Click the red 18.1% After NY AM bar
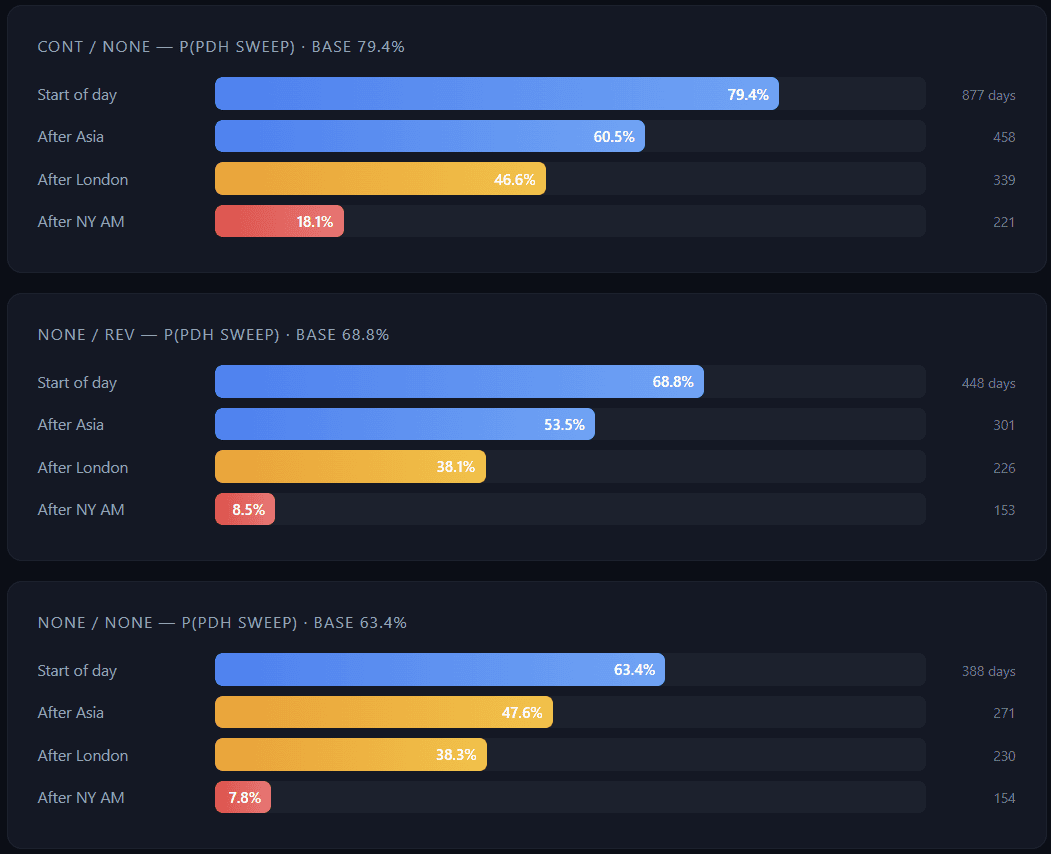This screenshot has width=1051, height=854. pyautogui.click(x=279, y=222)
